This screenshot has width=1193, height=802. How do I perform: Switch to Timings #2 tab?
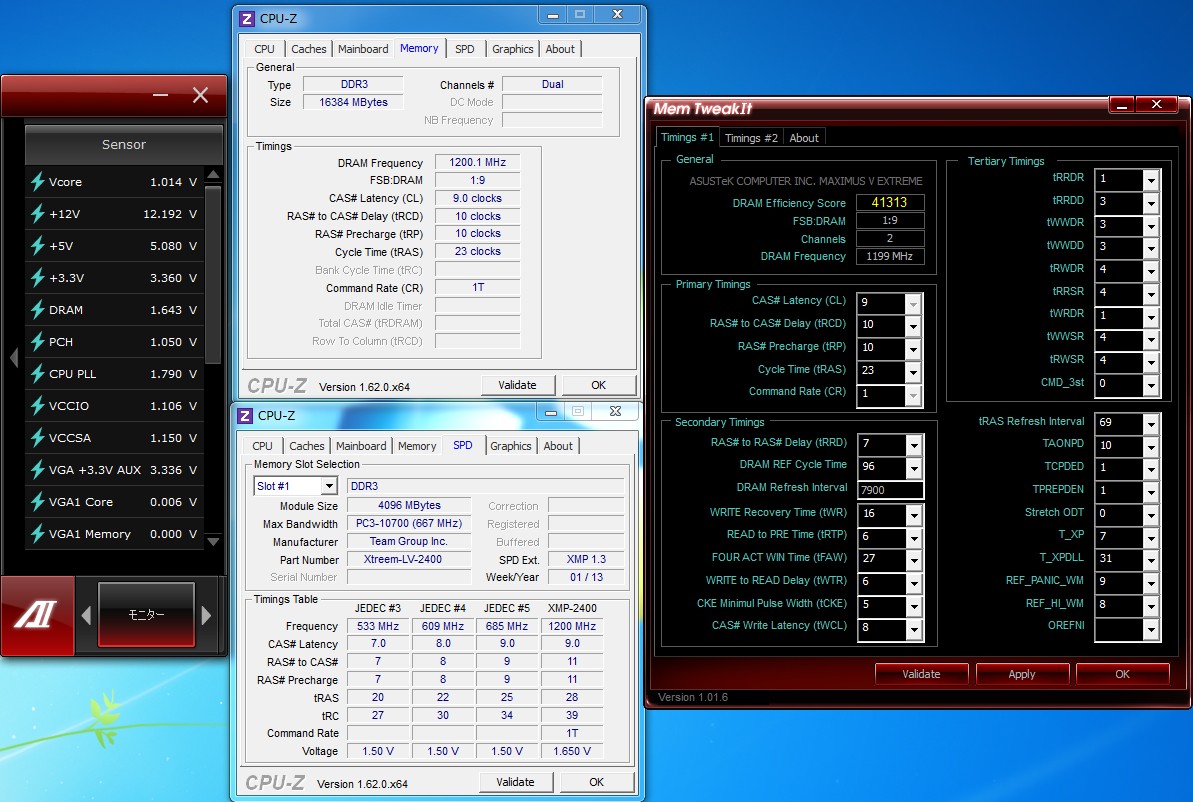click(x=751, y=138)
